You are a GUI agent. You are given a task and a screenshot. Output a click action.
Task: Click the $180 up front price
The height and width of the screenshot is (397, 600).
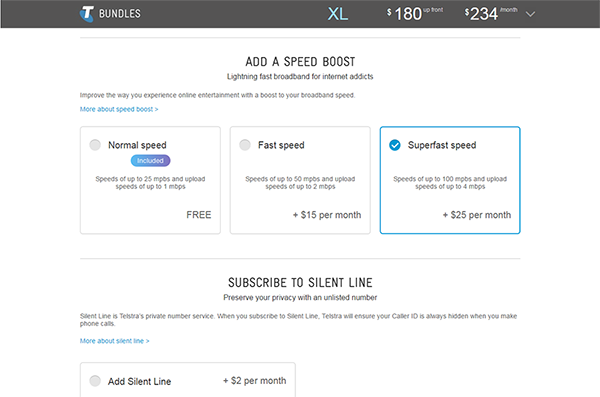tap(415, 14)
